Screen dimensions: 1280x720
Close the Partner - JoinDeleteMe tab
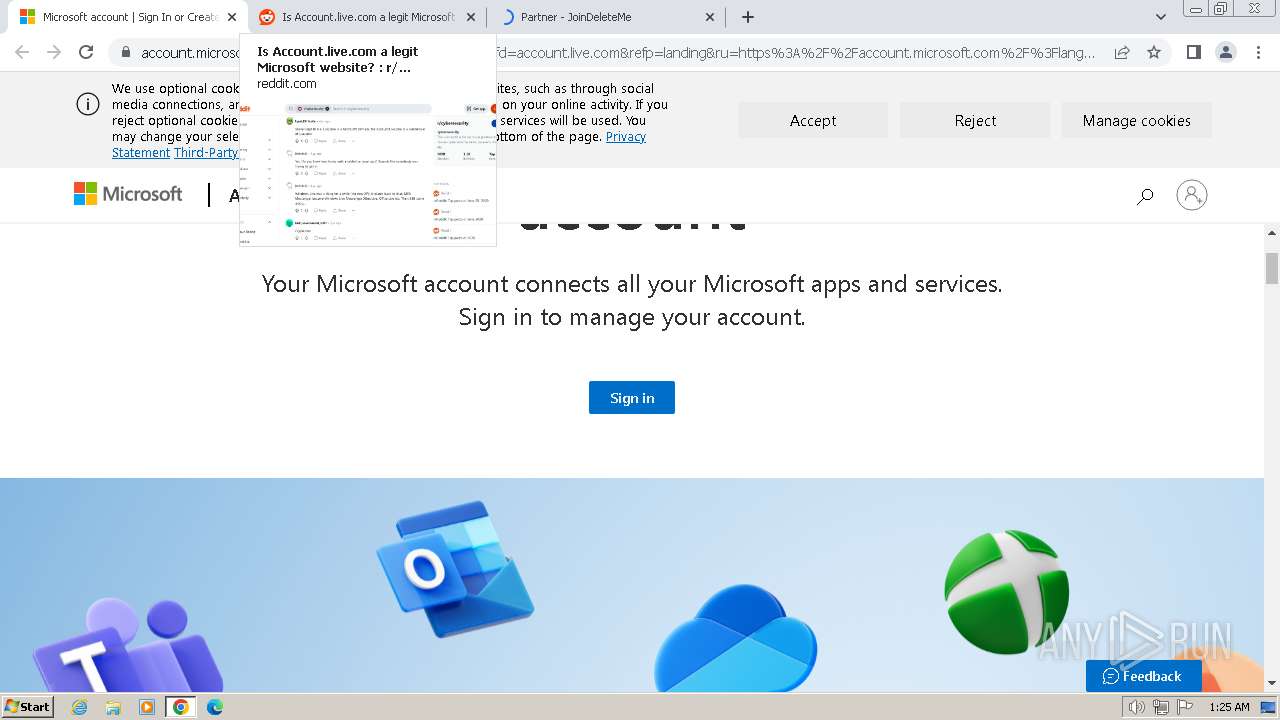[x=711, y=17]
